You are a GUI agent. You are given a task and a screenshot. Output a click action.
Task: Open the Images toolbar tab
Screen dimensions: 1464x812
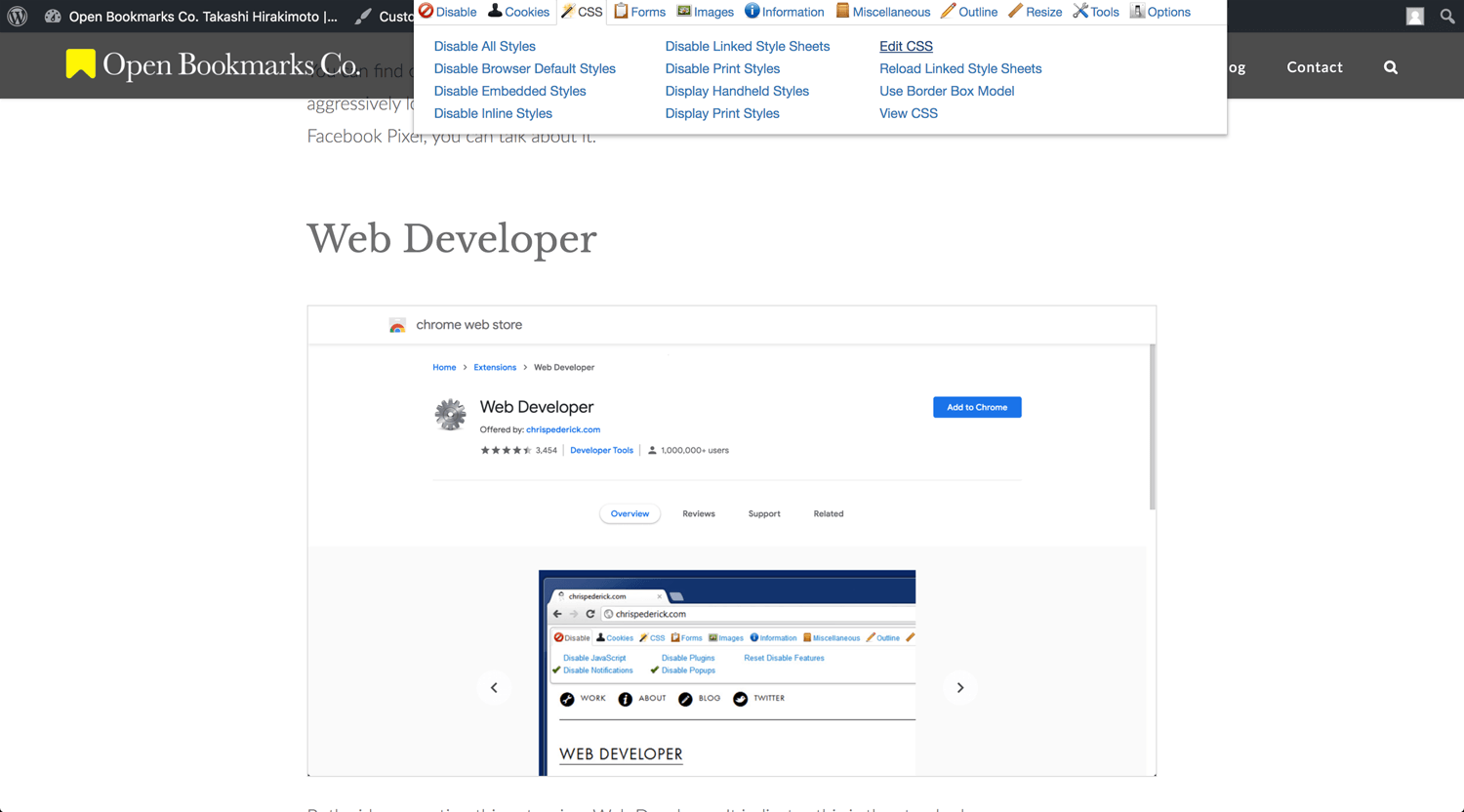point(705,12)
